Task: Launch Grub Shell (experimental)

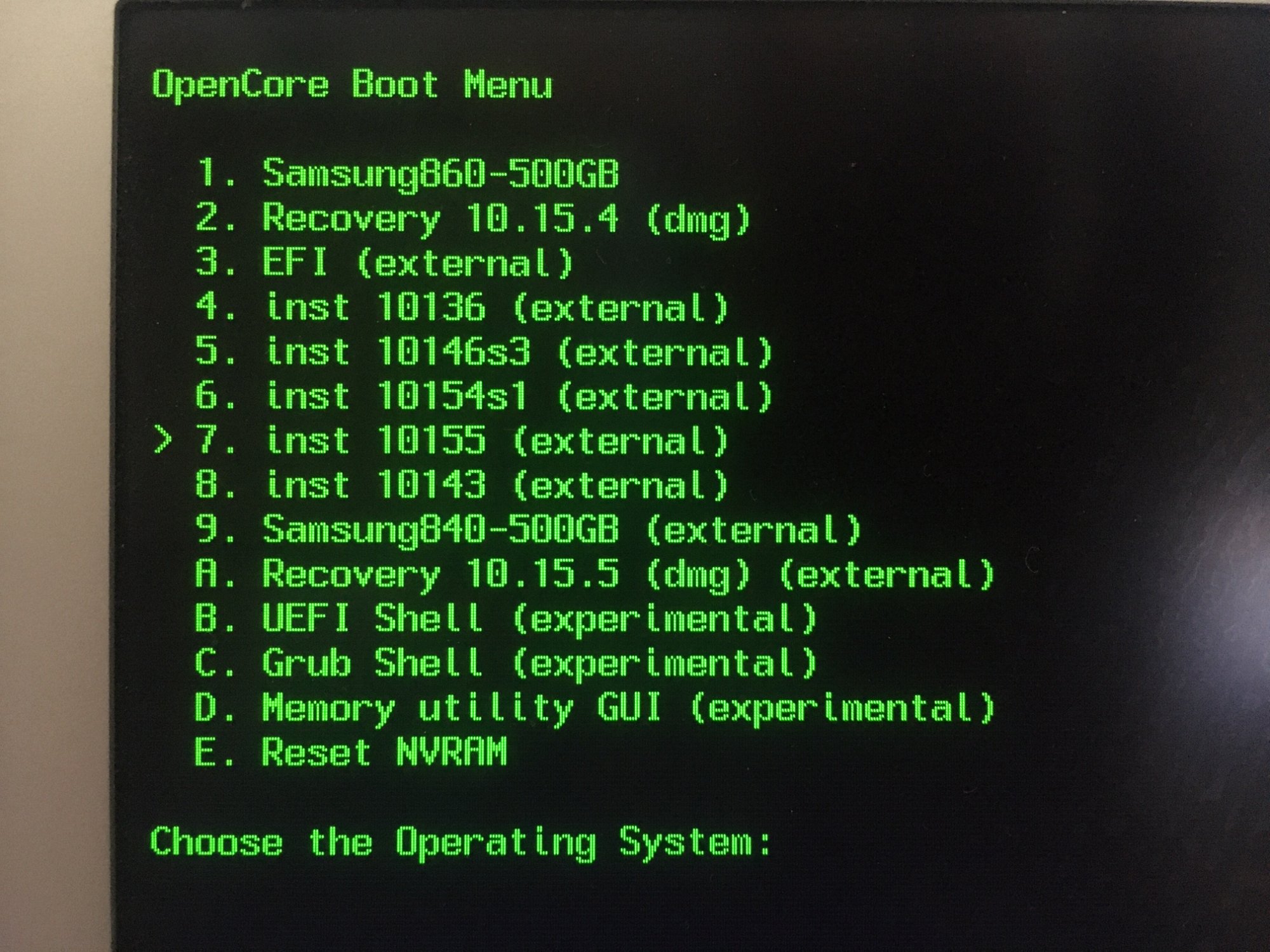Action: (x=506, y=664)
